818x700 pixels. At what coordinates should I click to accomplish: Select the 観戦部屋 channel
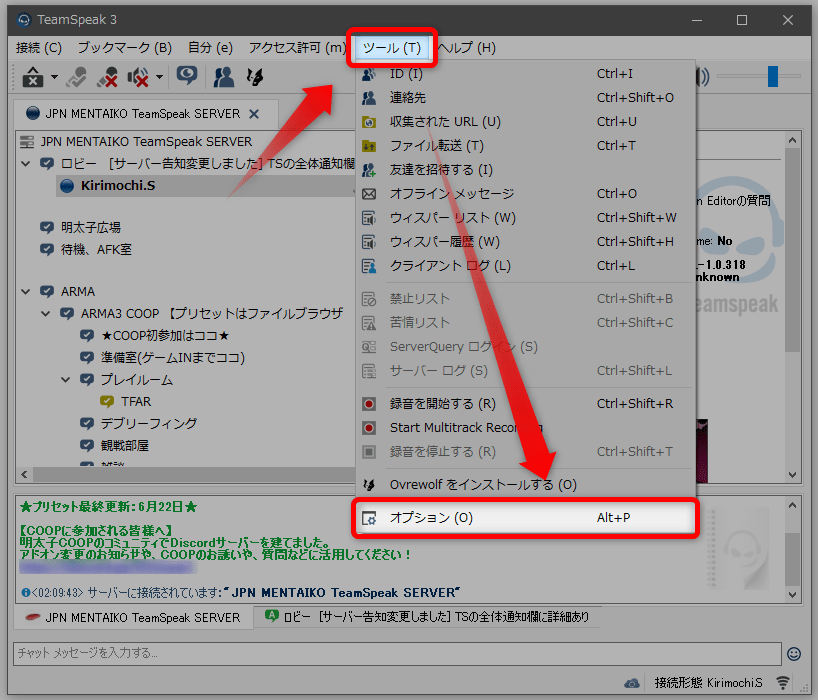(125, 445)
